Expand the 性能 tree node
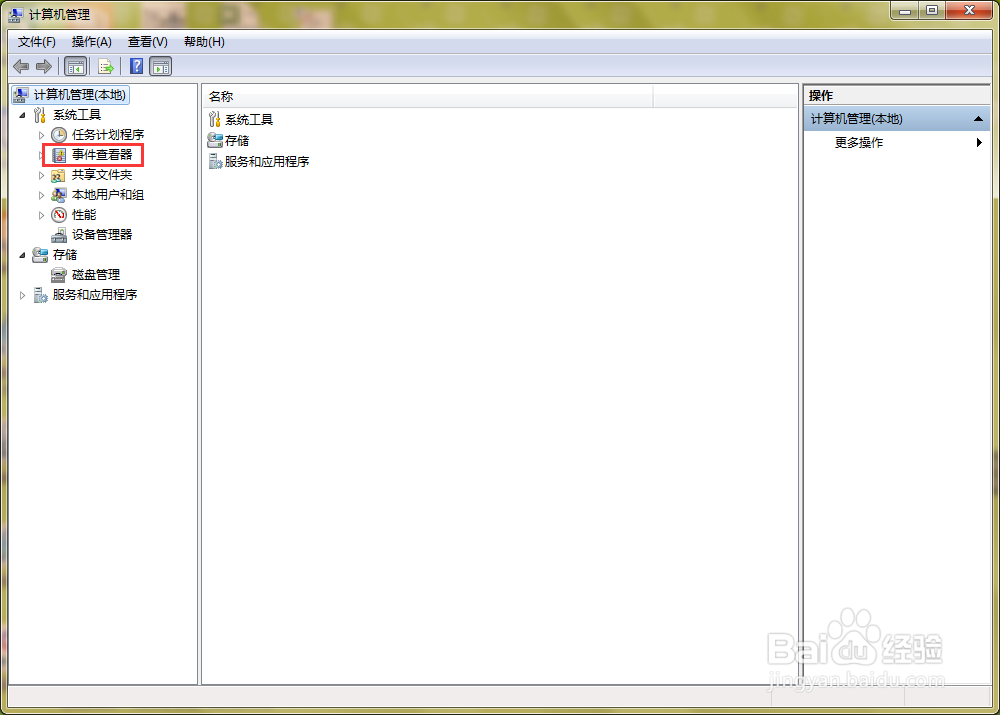Screen dimensions: 1000x715 41,216
